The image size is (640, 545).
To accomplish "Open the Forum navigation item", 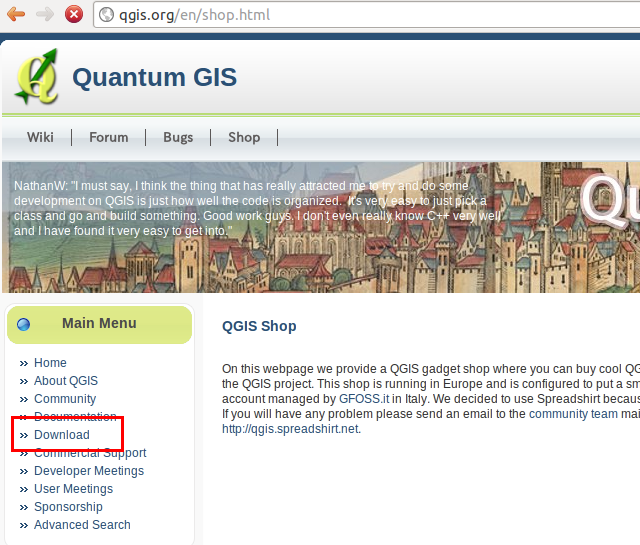I will click(x=109, y=137).
